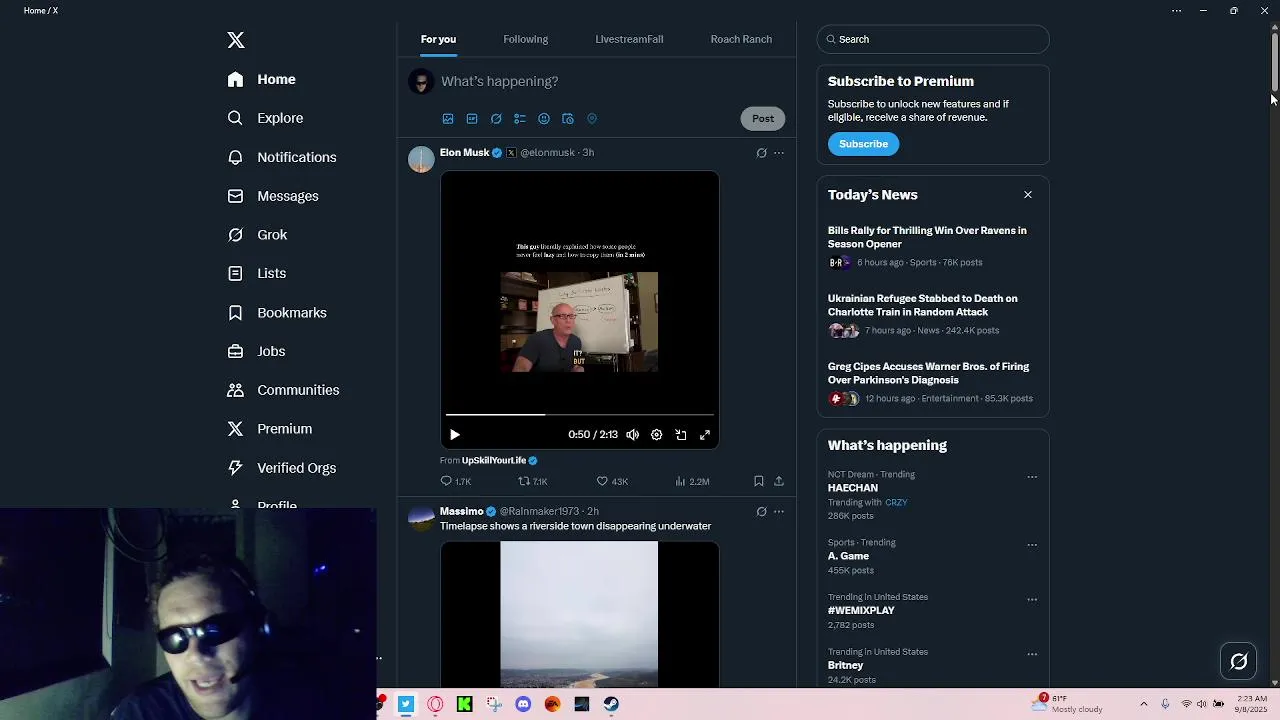Bookmark Elon Musk's post
The image size is (1280, 720).
[x=759, y=482]
